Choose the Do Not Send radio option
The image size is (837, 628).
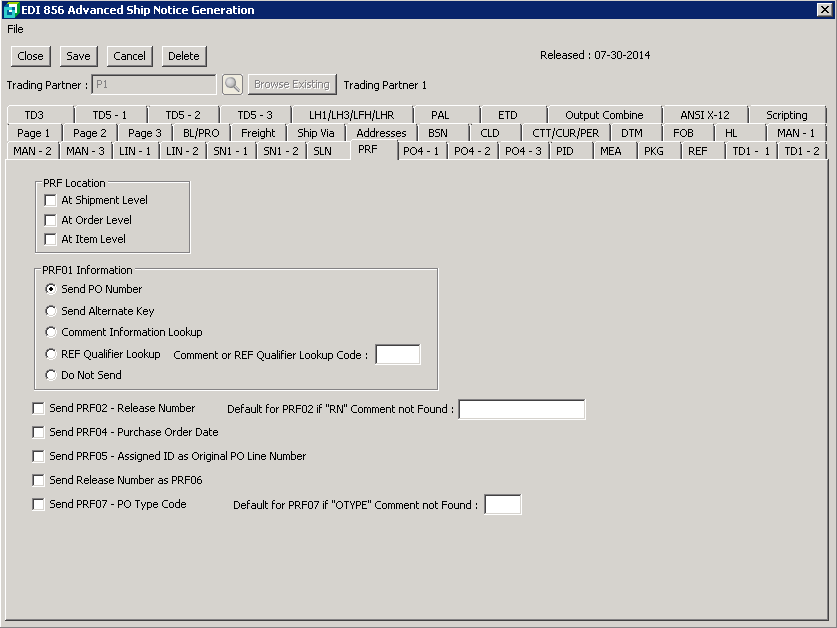click(x=51, y=375)
